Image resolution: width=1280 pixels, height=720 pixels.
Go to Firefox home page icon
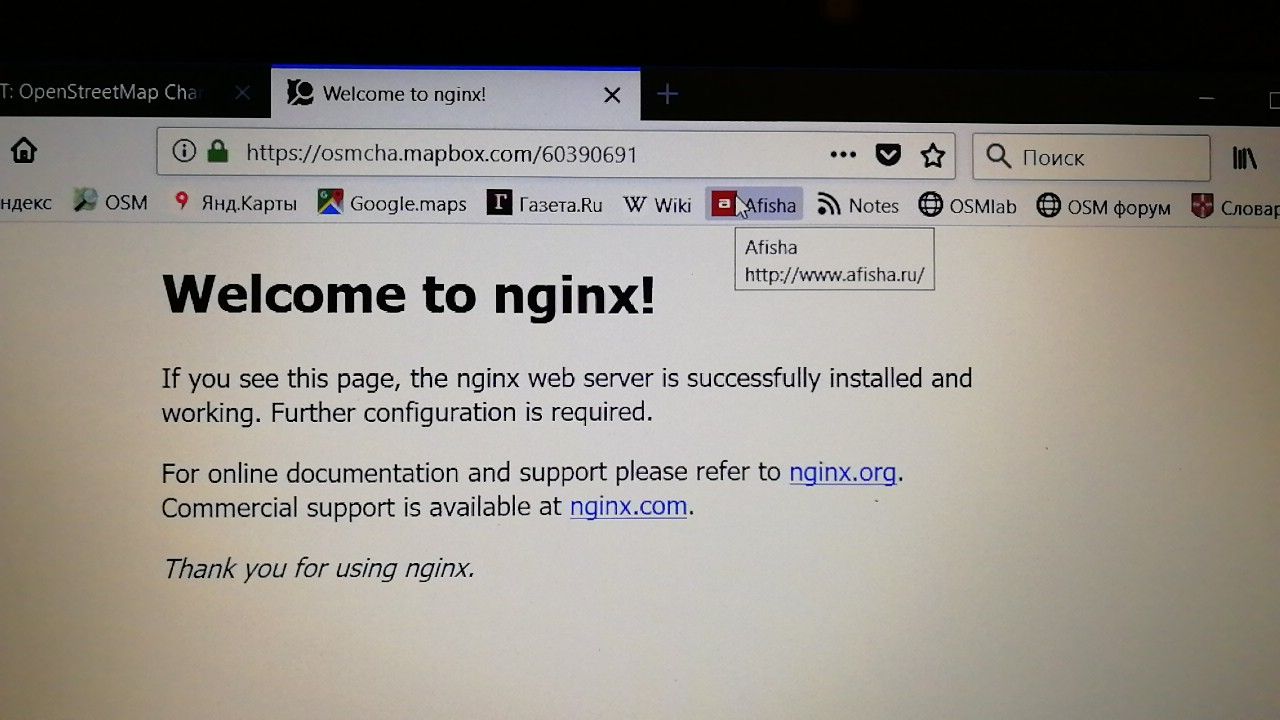click(x=23, y=150)
